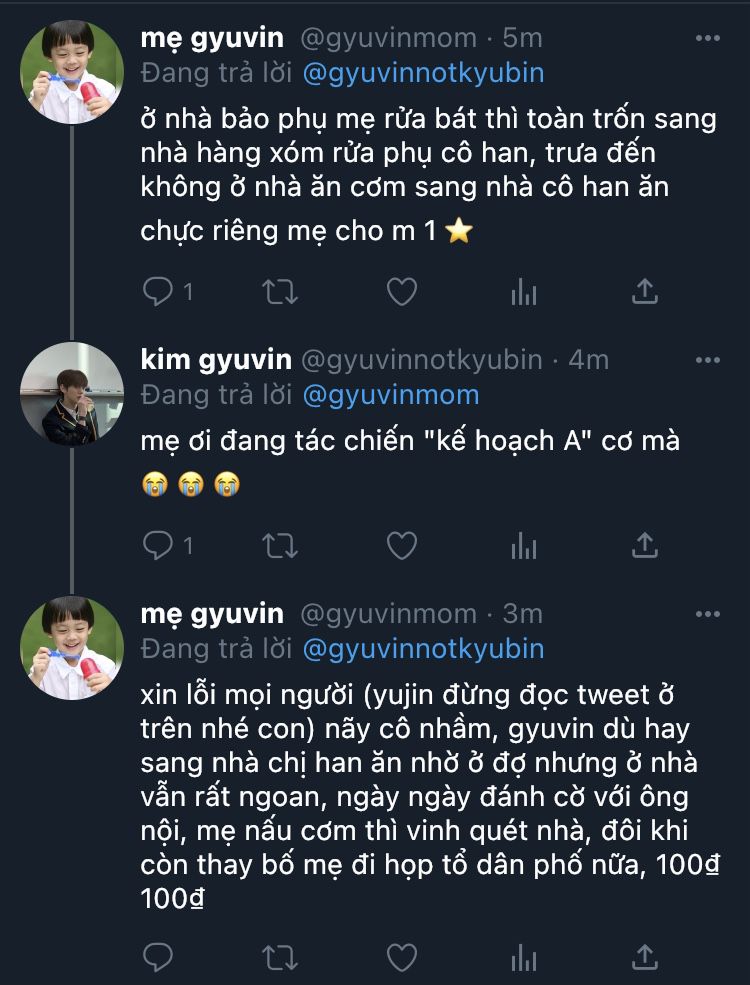Like kim gyuvin's "kế hoạch A" tweet
750x985 pixels.
401,545
